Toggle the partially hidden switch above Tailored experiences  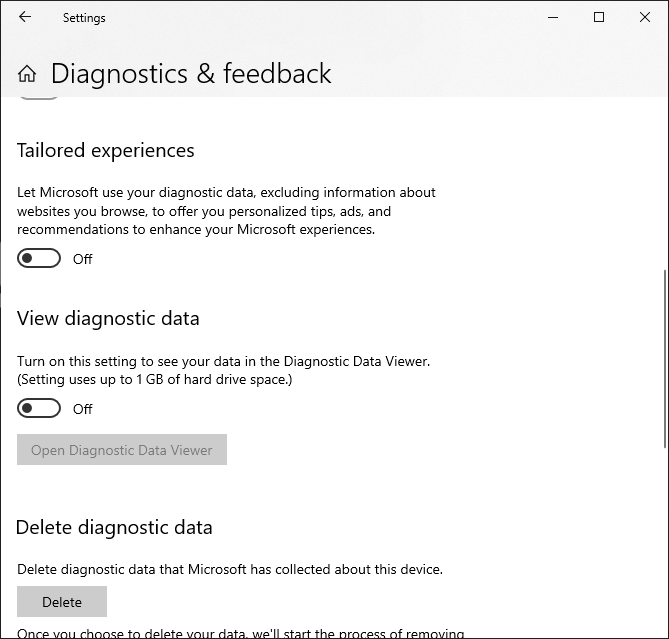pyautogui.click(x=39, y=98)
